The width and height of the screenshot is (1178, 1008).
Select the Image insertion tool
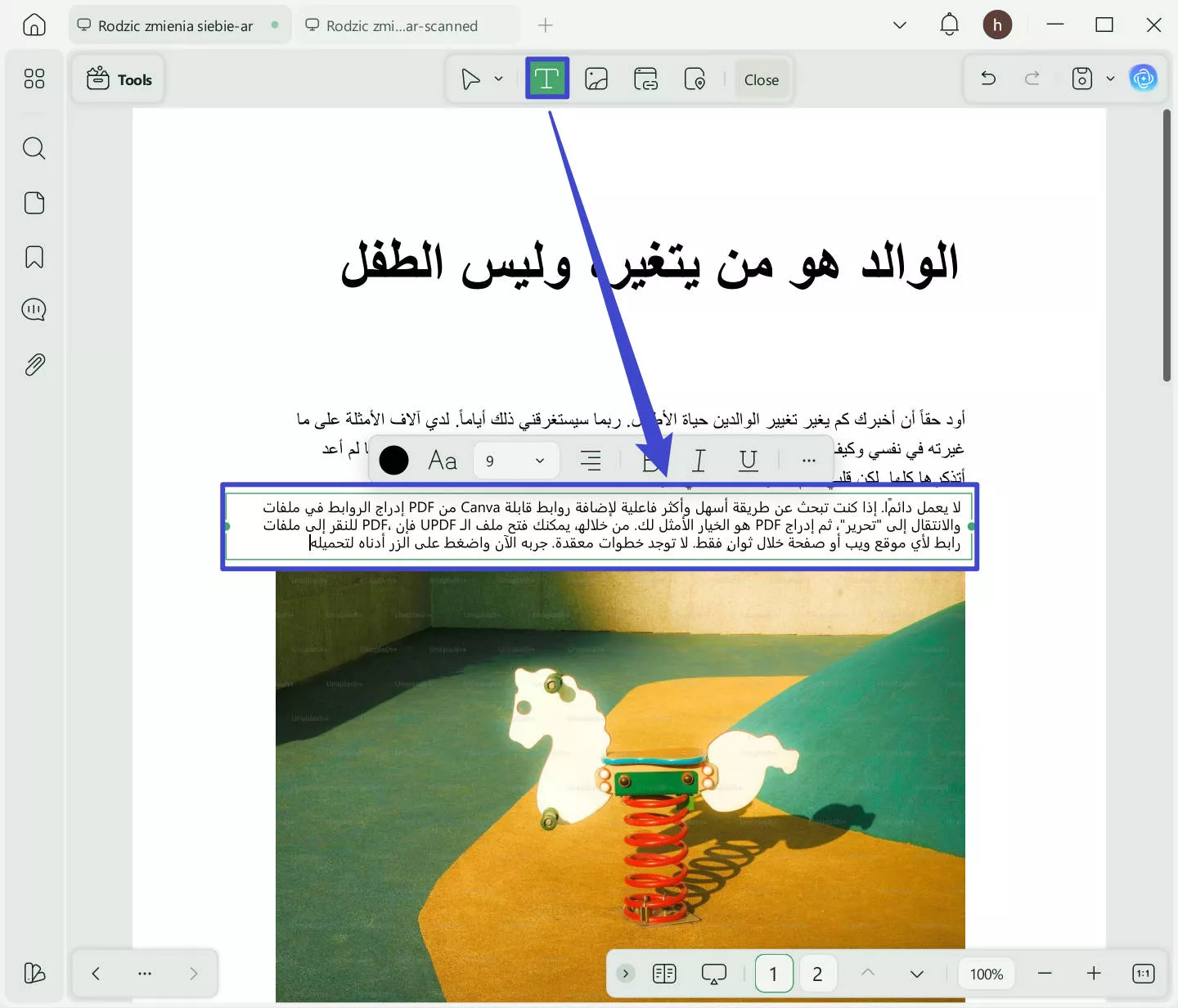596,78
